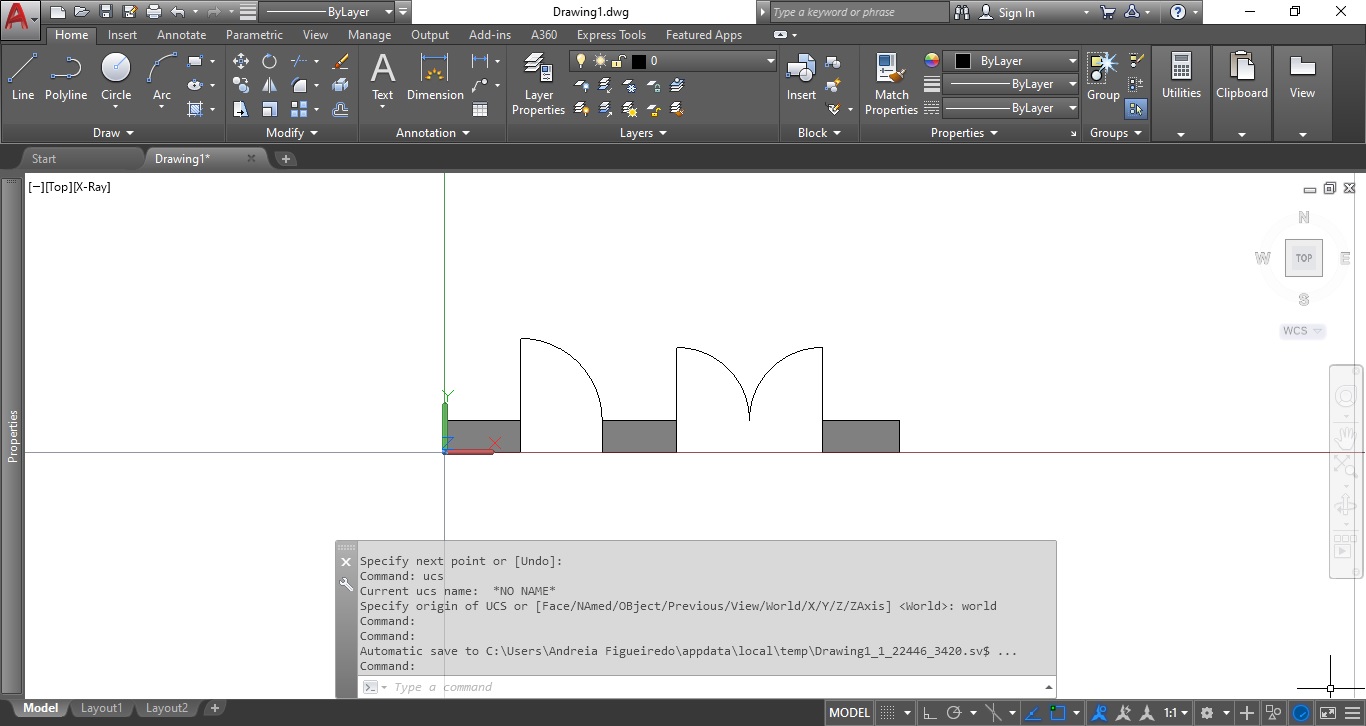Open the Utilities panel

click(1181, 93)
